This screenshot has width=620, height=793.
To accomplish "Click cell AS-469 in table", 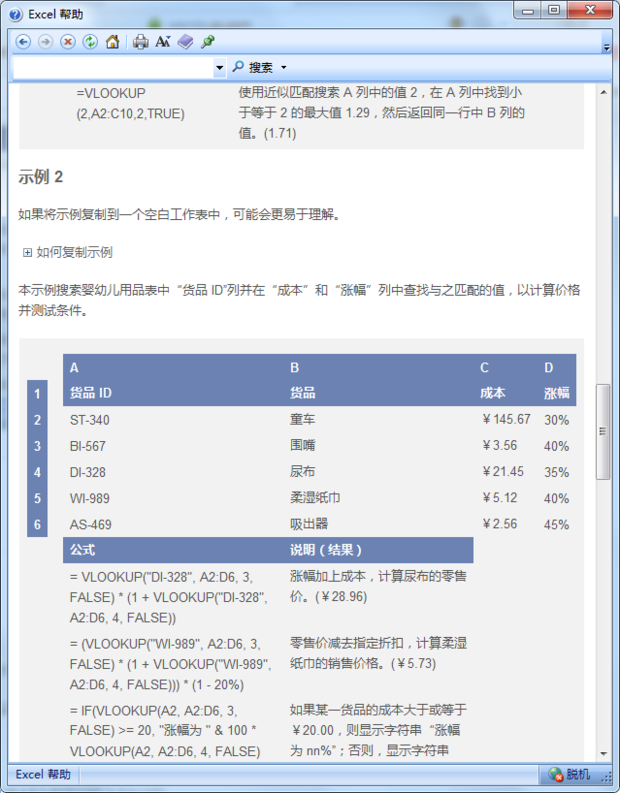I will click(x=91, y=524).
